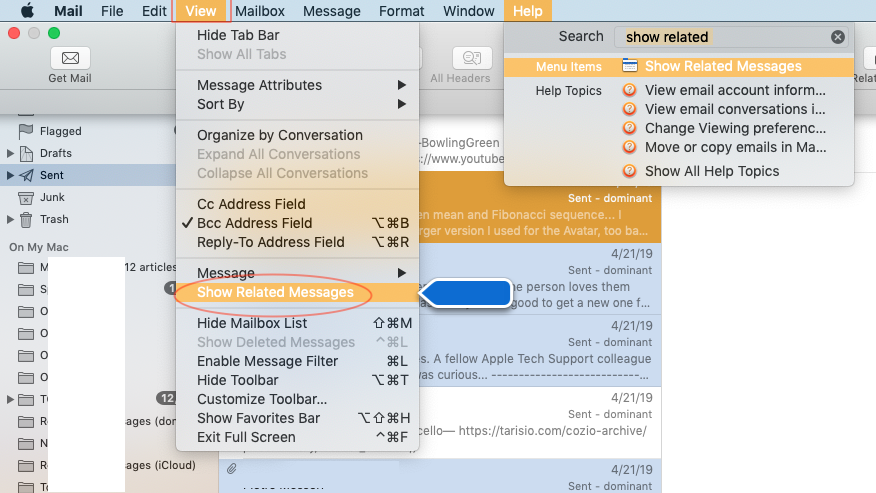The image size is (876, 493).
Task: Clear the Help search field
Action: pos(837,37)
